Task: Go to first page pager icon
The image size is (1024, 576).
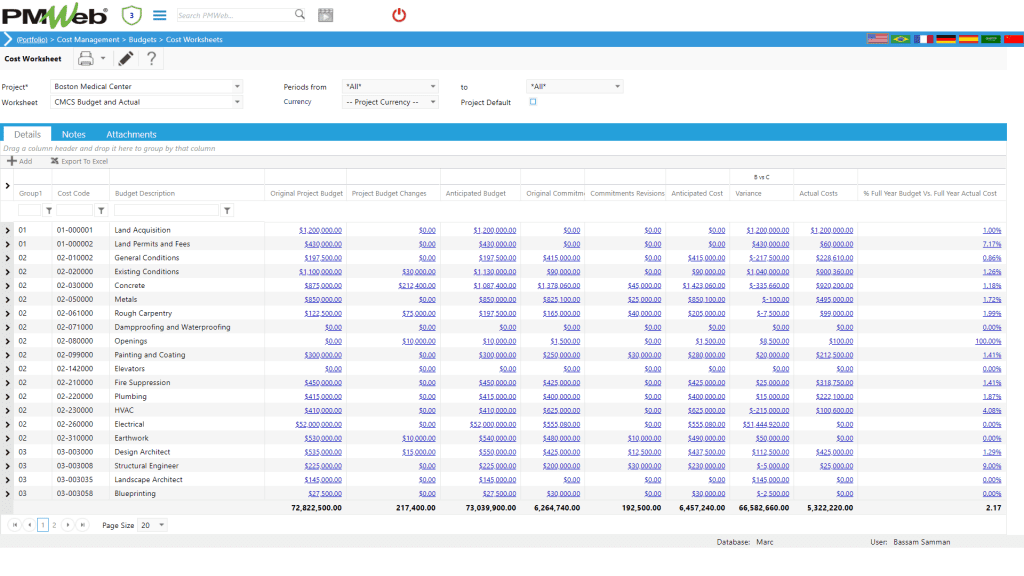Action: pyautogui.click(x=15, y=525)
